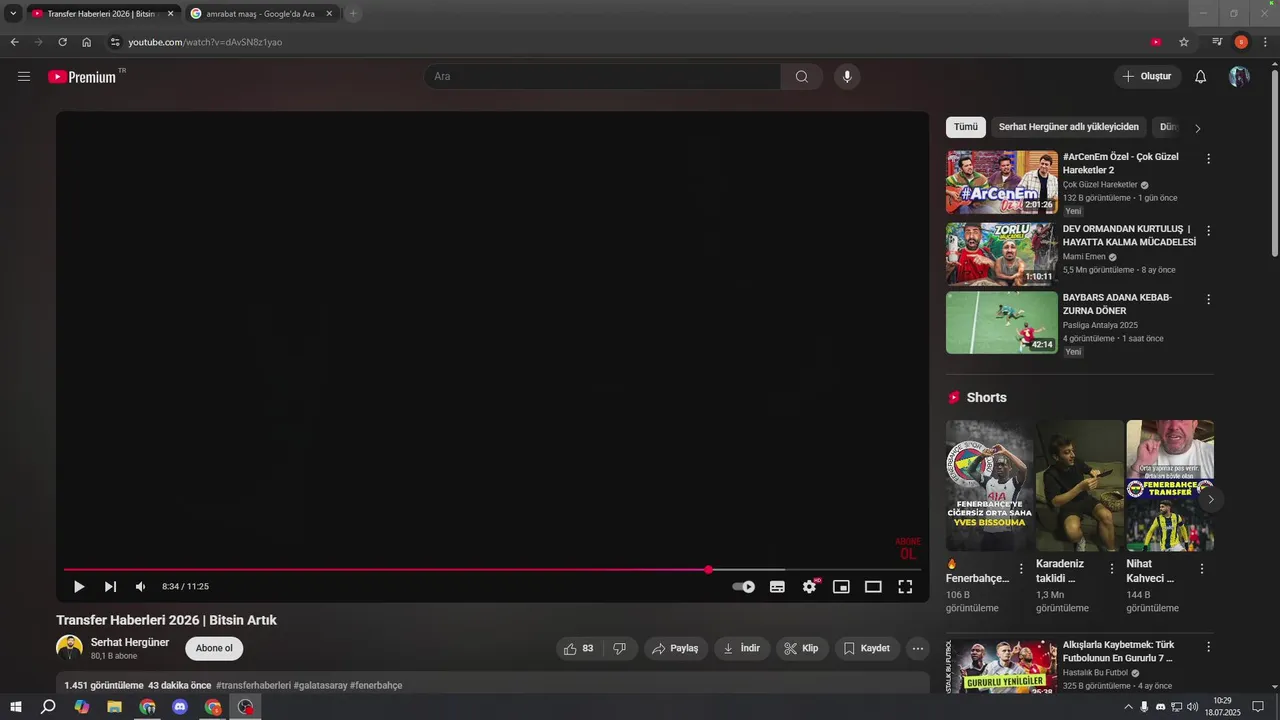
Task: Open more actions ellipsis under video
Action: point(918,649)
